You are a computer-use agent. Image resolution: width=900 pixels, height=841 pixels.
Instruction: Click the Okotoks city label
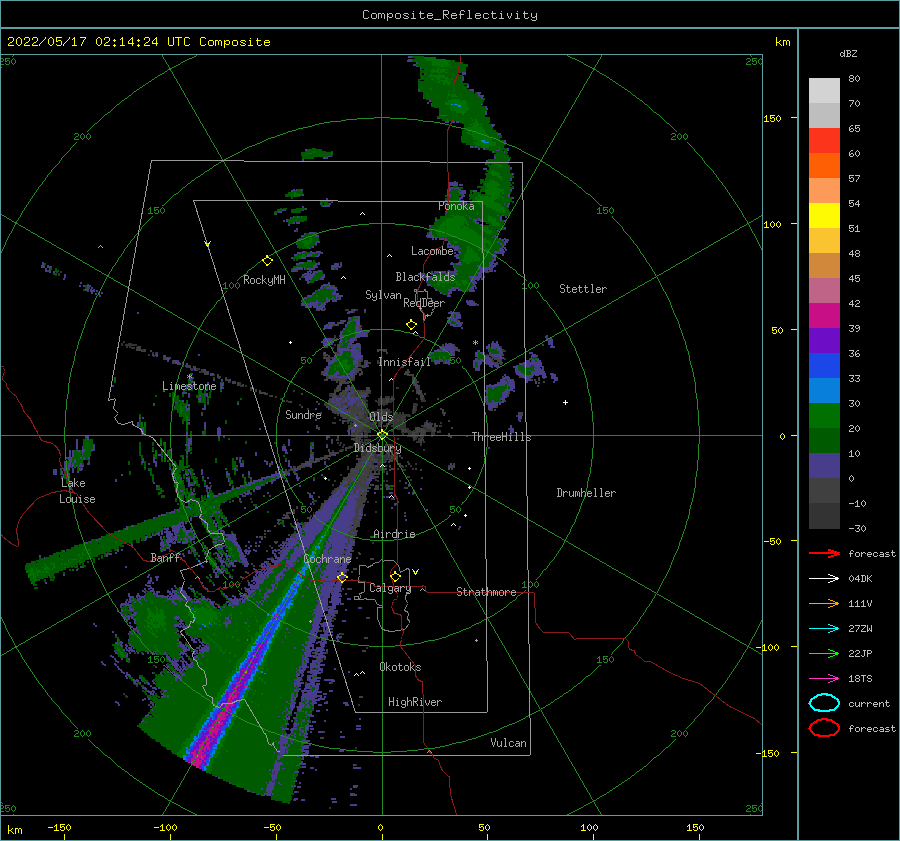(400, 667)
